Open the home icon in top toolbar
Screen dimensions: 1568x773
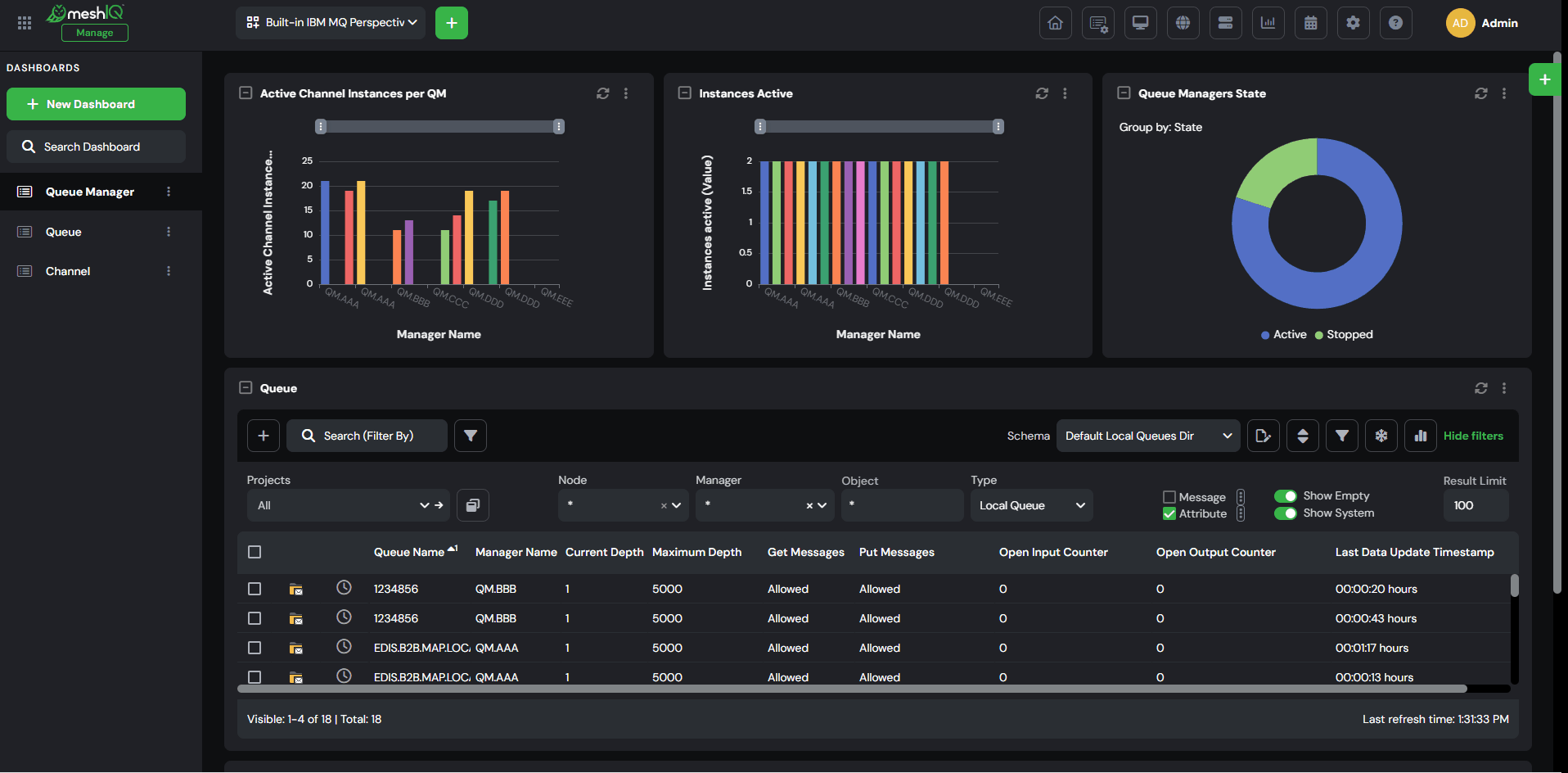coord(1055,23)
